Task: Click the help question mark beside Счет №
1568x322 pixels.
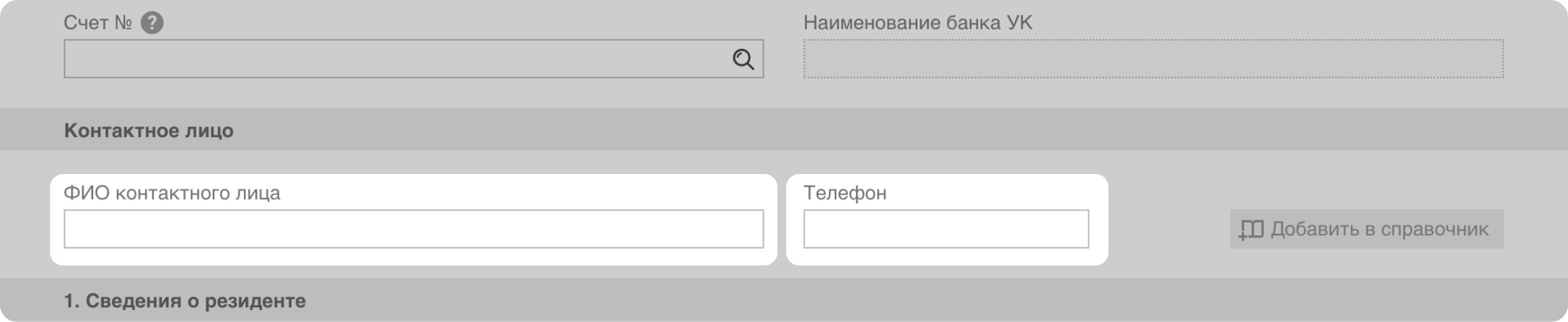Action: [151, 24]
